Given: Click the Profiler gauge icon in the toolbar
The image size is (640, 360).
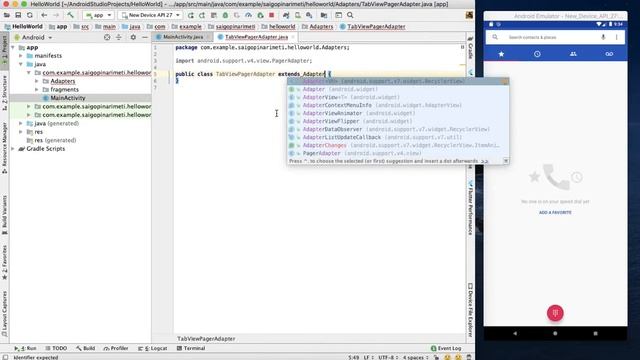Looking at the screenshot, I should [248, 15].
